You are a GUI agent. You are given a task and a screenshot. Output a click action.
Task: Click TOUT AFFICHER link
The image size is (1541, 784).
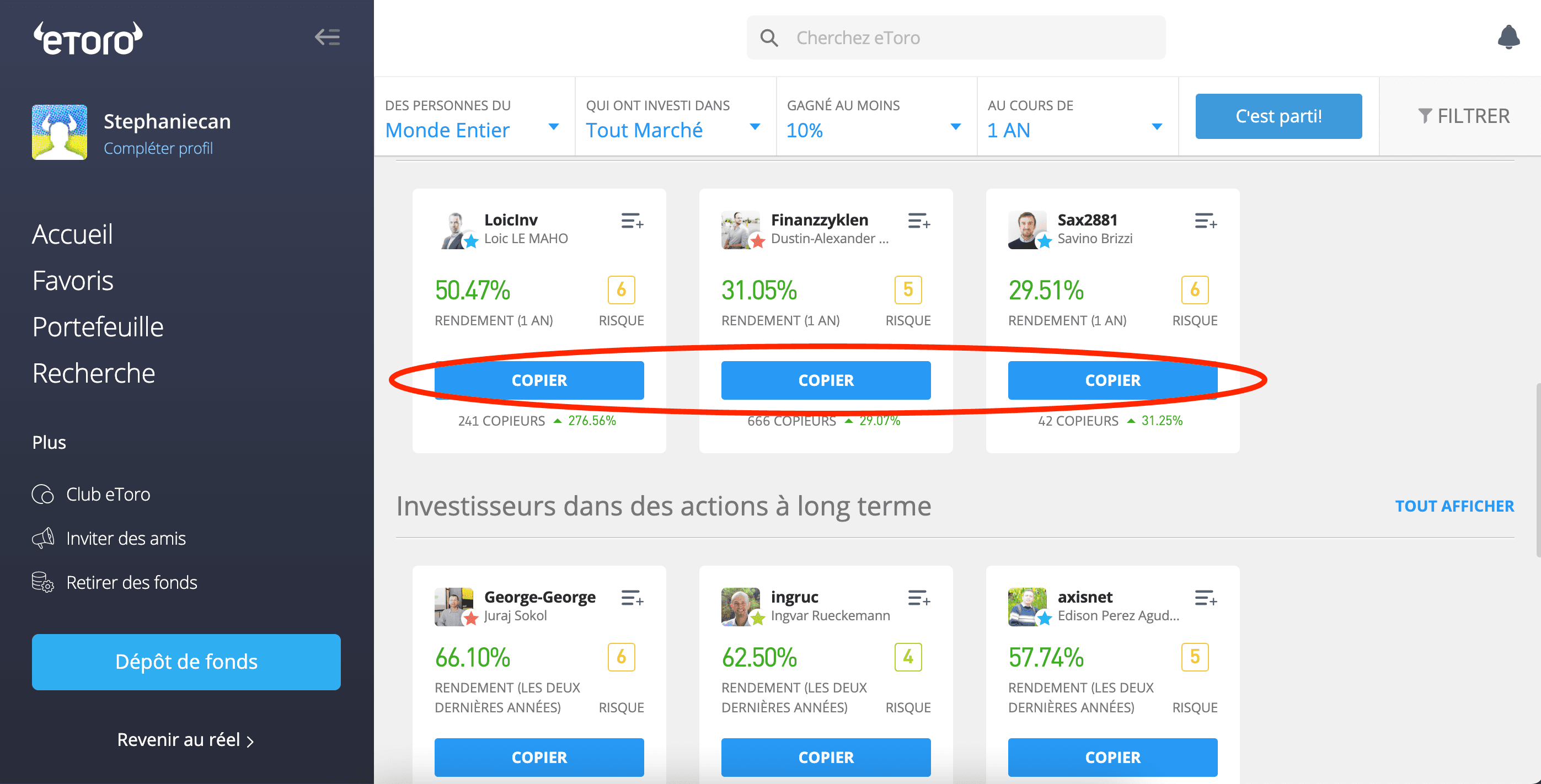(1454, 506)
